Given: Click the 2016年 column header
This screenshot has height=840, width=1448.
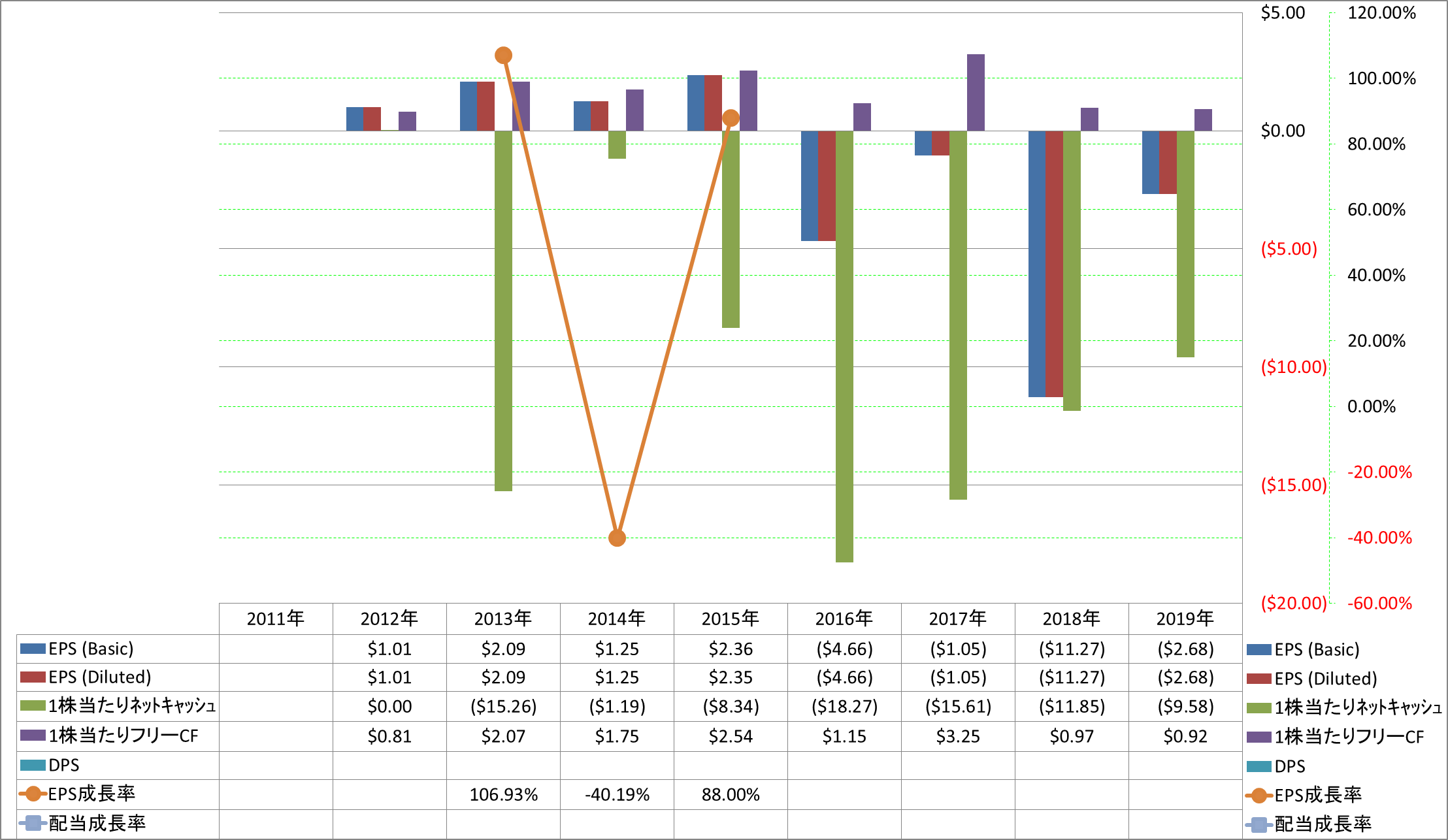Looking at the screenshot, I should [x=844, y=619].
